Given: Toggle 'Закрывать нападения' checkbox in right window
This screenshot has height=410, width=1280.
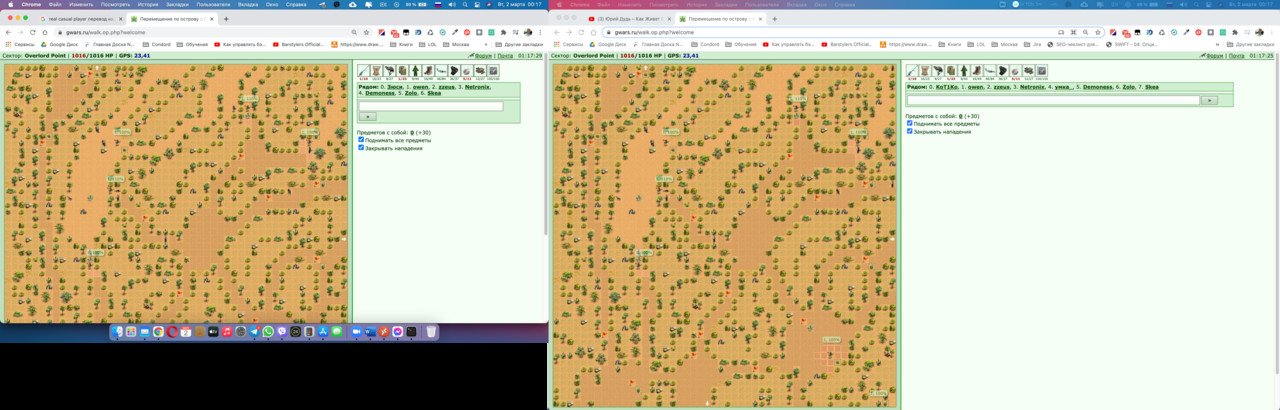Looking at the screenshot, I should [910, 131].
